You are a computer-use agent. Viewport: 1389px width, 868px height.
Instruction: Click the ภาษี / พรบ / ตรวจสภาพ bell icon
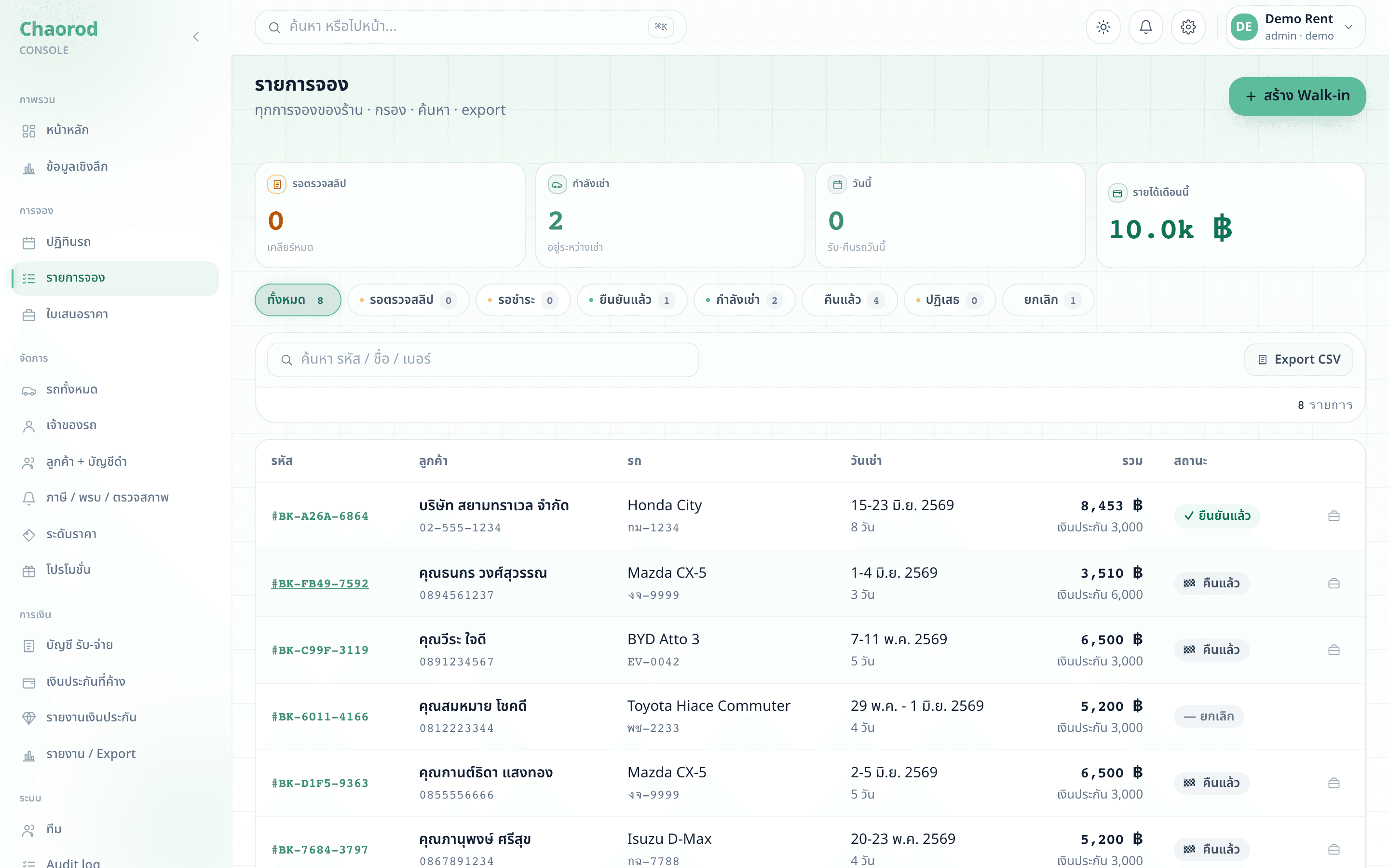29,498
